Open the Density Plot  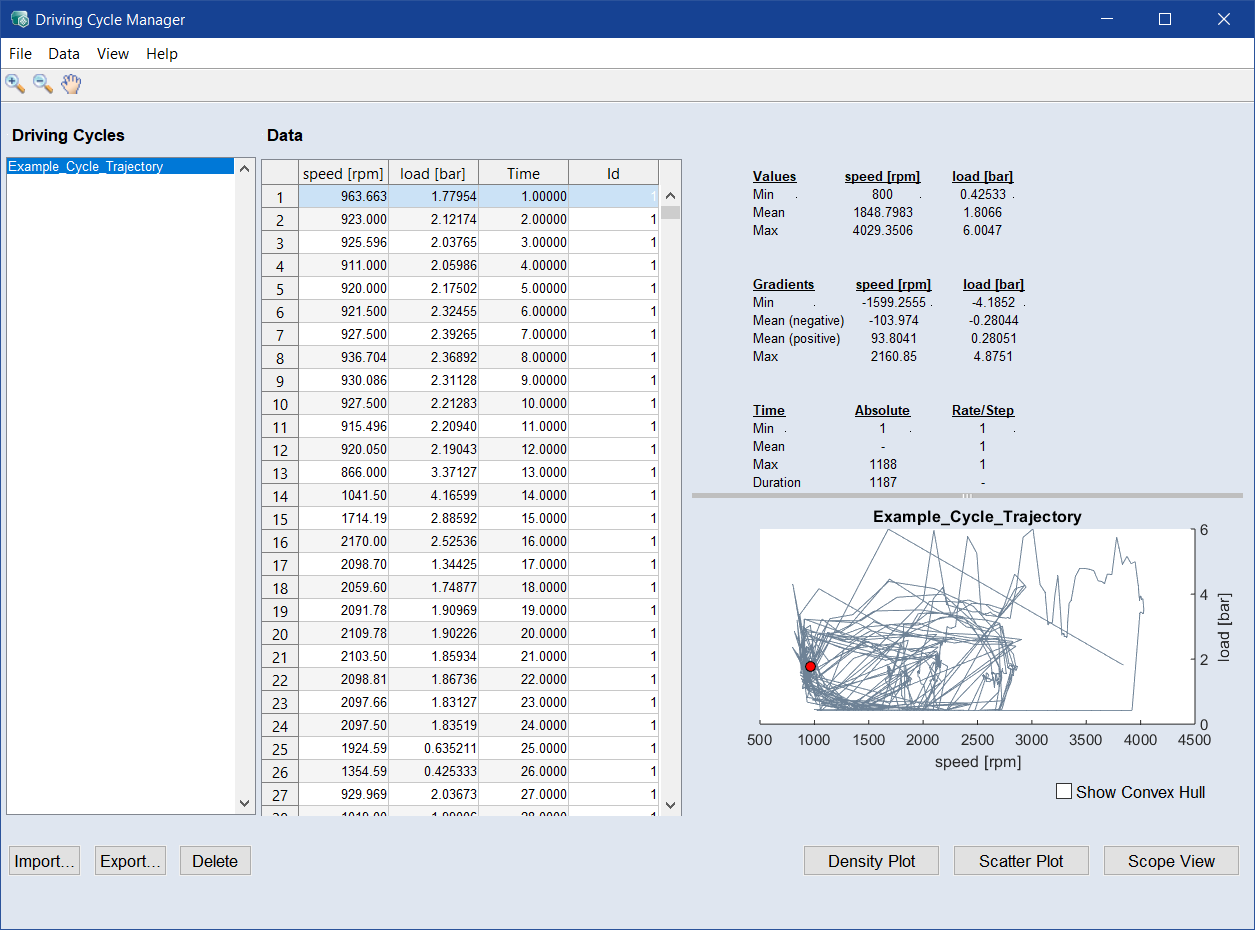[871, 861]
